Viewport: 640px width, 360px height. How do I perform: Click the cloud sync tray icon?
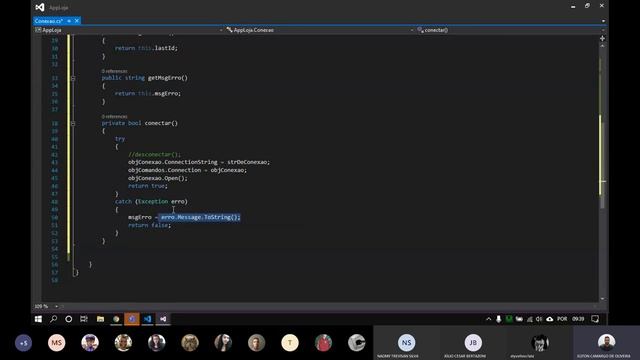click(x=550, y=319)
